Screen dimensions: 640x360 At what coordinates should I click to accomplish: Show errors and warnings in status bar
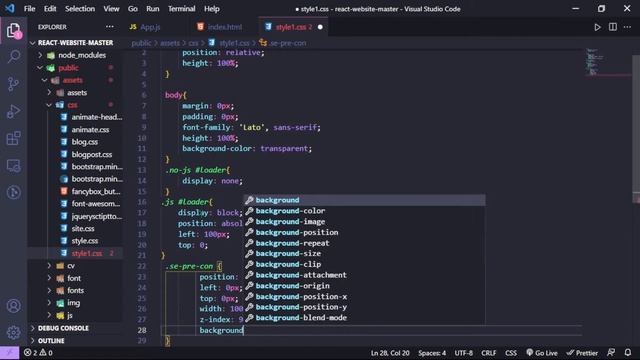[38, 353]
